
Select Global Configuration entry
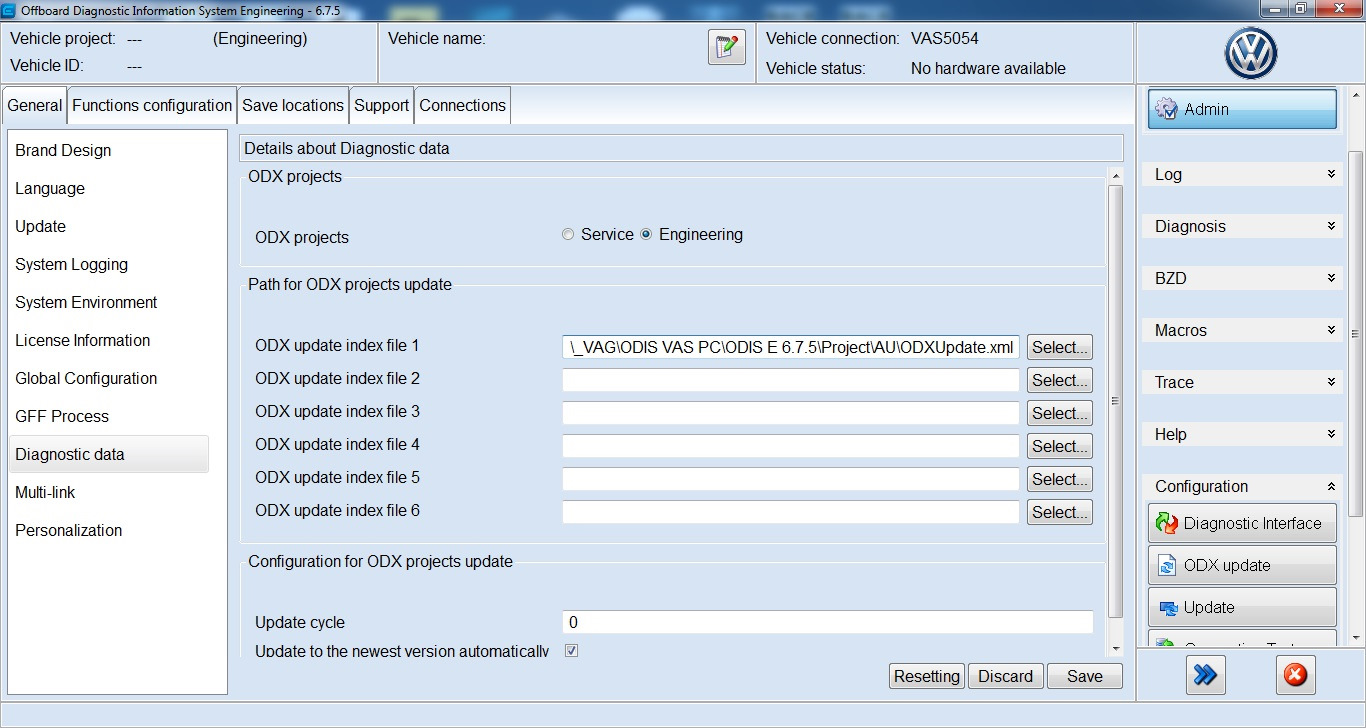[109, 378]
